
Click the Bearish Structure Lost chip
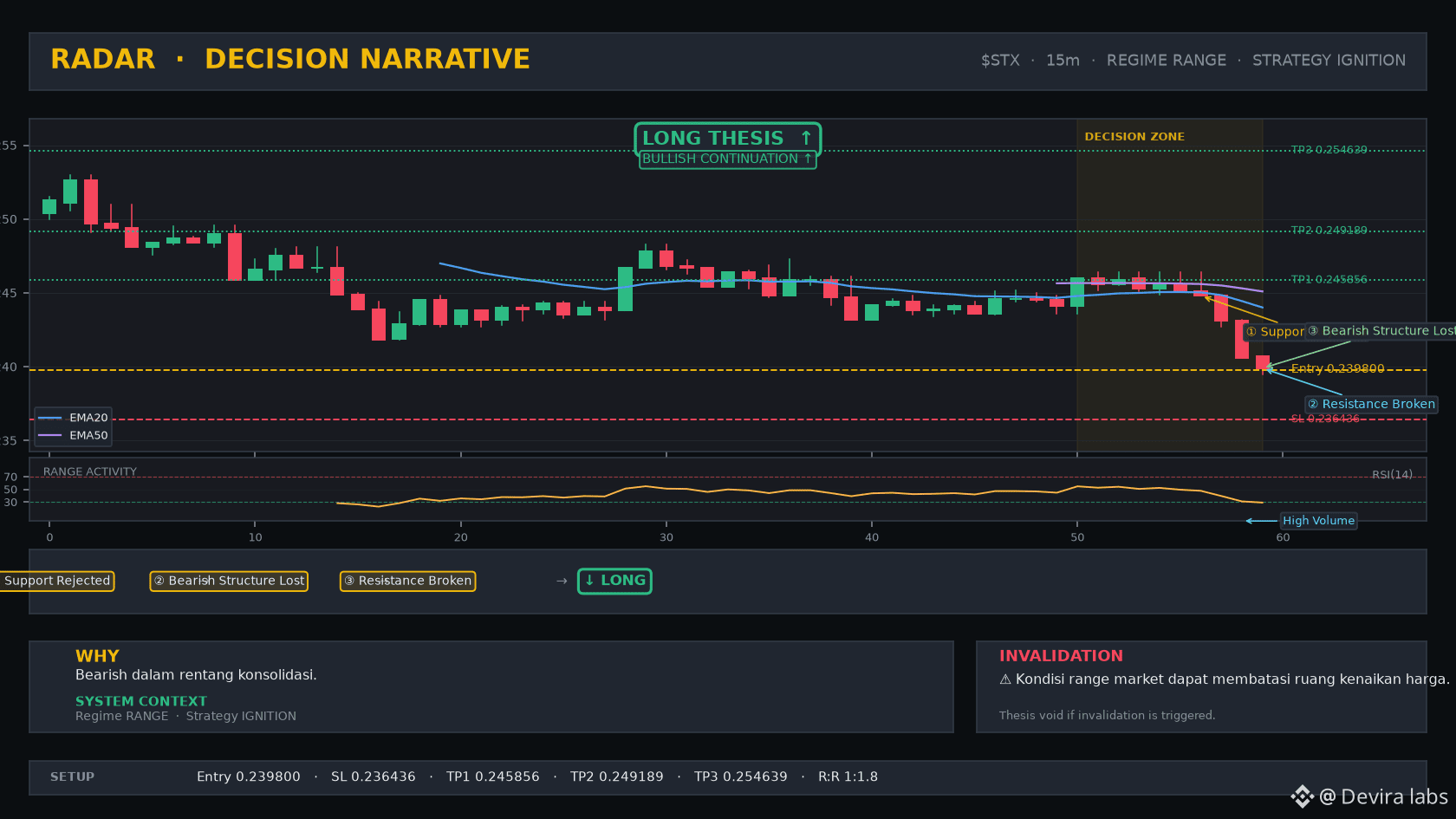pyautogui.click(x=229, y=581)
